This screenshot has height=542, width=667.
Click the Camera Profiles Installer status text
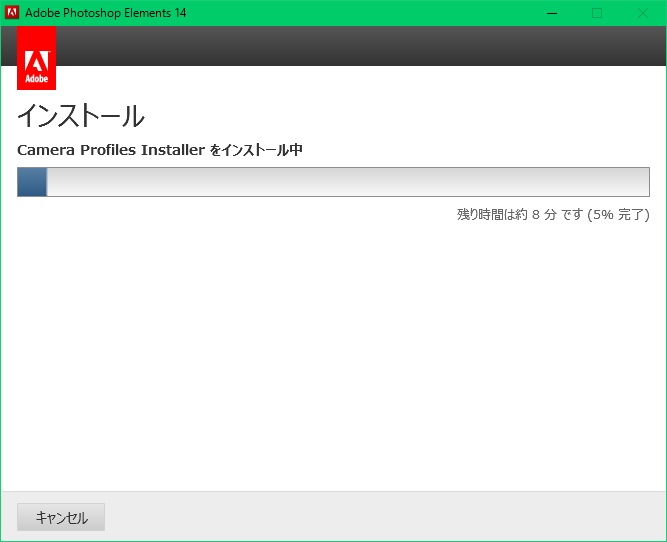[x=160, y=150]
